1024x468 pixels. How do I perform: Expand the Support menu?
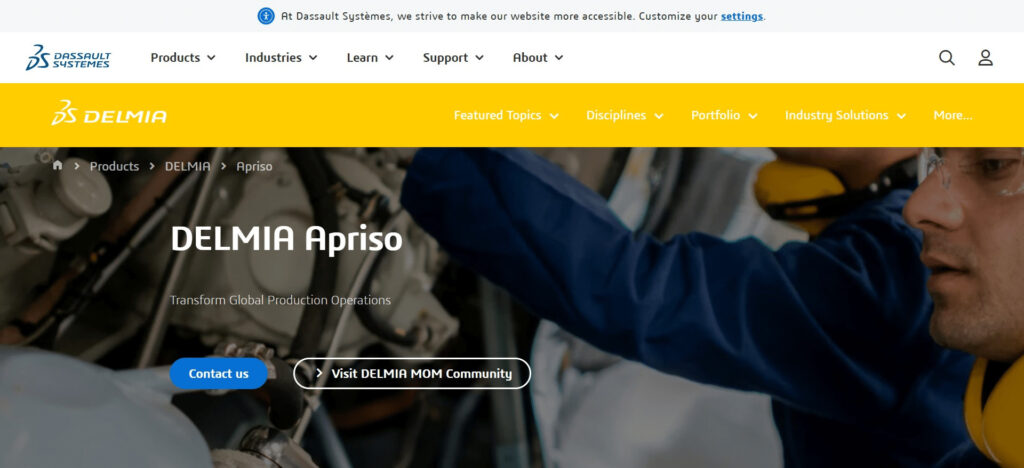click(453, 57)
